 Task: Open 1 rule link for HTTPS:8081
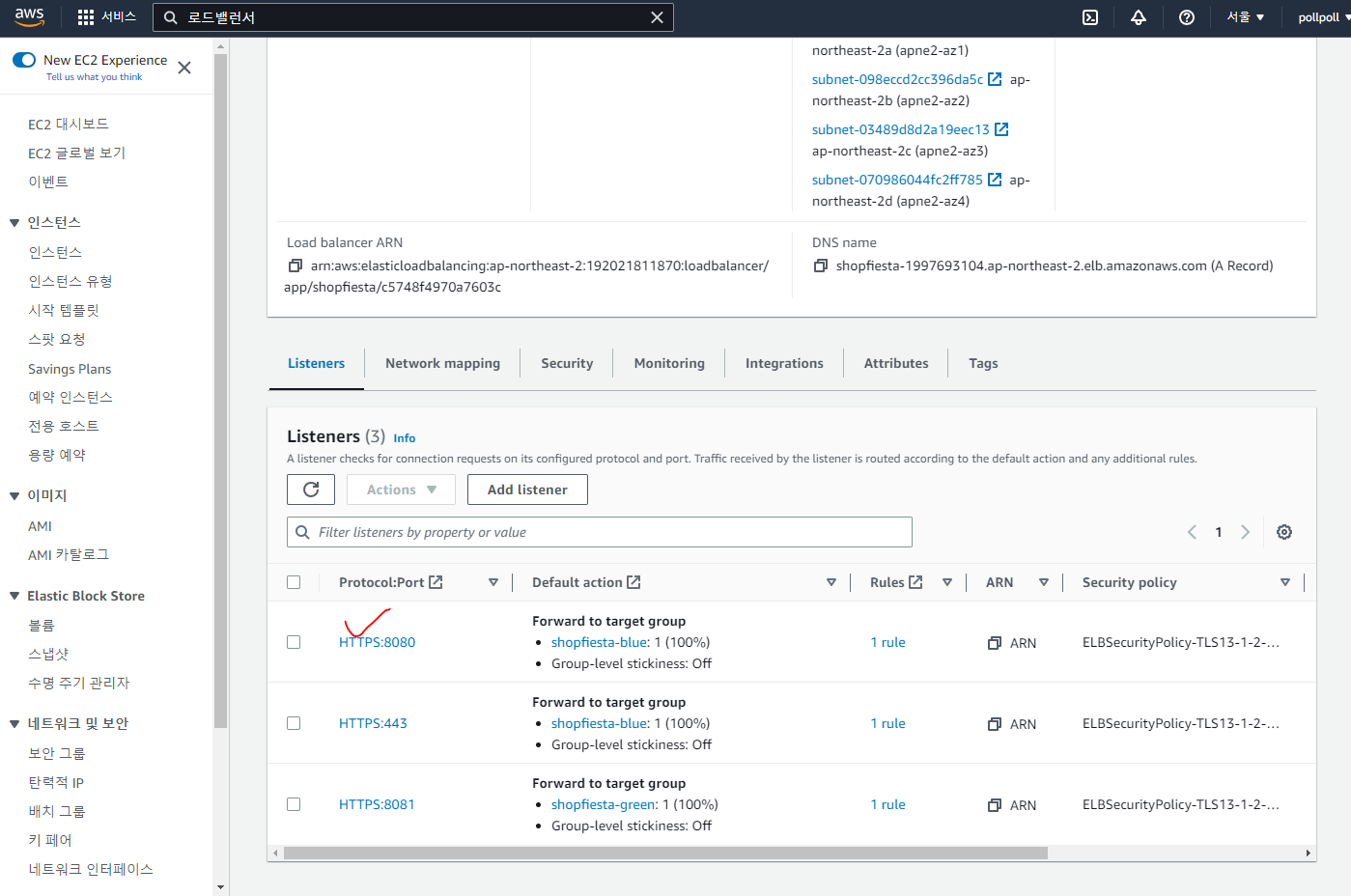click(x=887, y=804)
